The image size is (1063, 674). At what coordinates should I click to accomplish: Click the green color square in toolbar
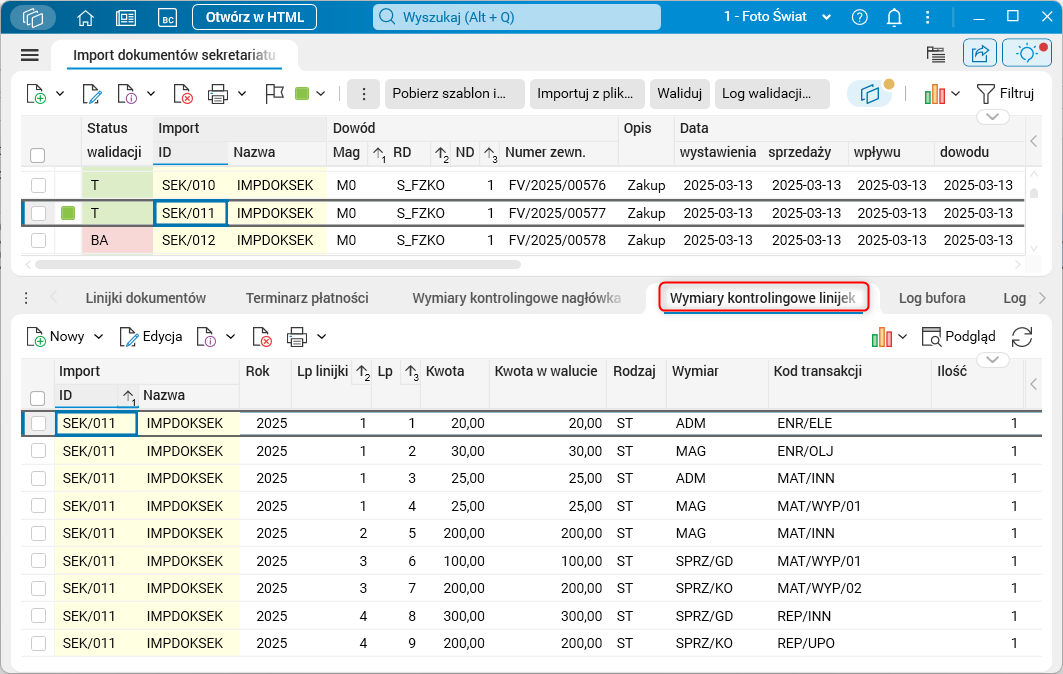[x=302, y=93]
